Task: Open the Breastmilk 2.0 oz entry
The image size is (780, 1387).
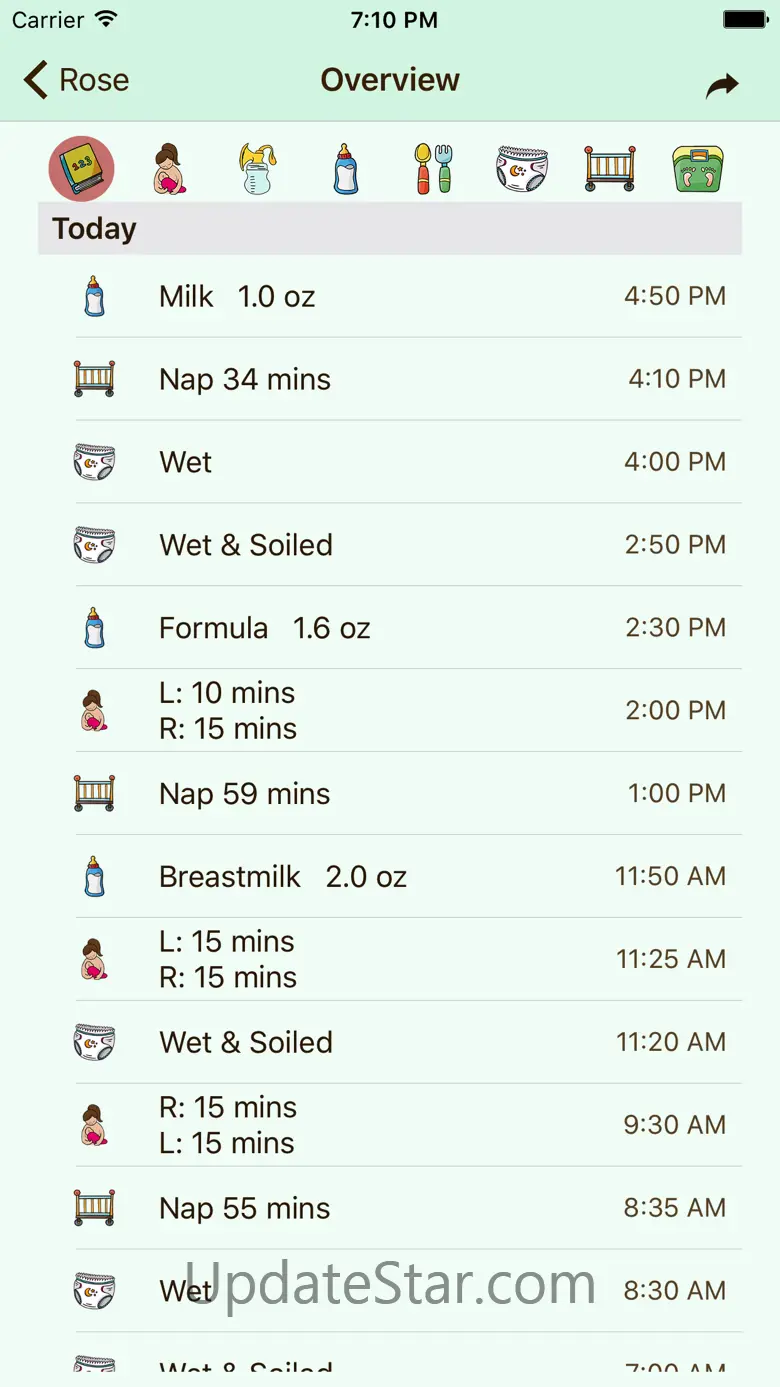Action: click(400, 877)
